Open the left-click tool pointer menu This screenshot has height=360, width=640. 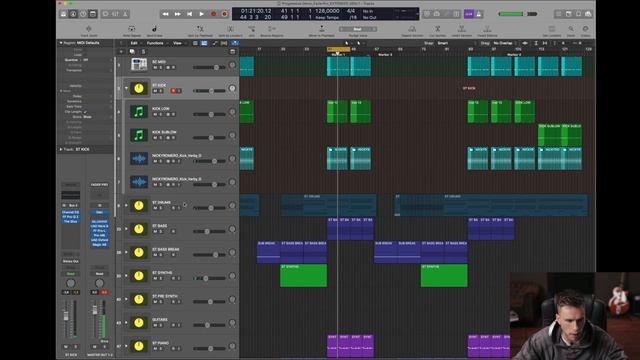[347, 43]
